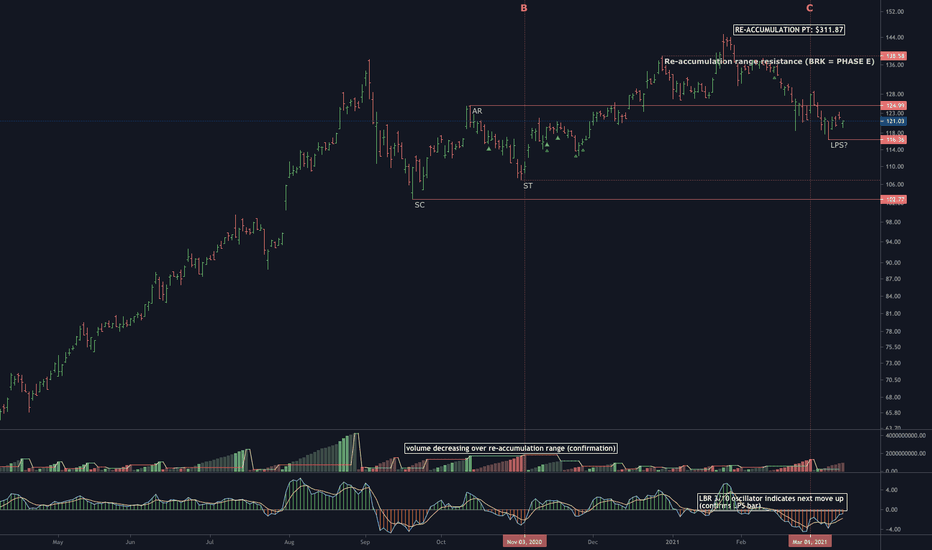Click the Mar 01, 2021 date tag
Viewport: 932px width, 550px height.
click(810, 542)
